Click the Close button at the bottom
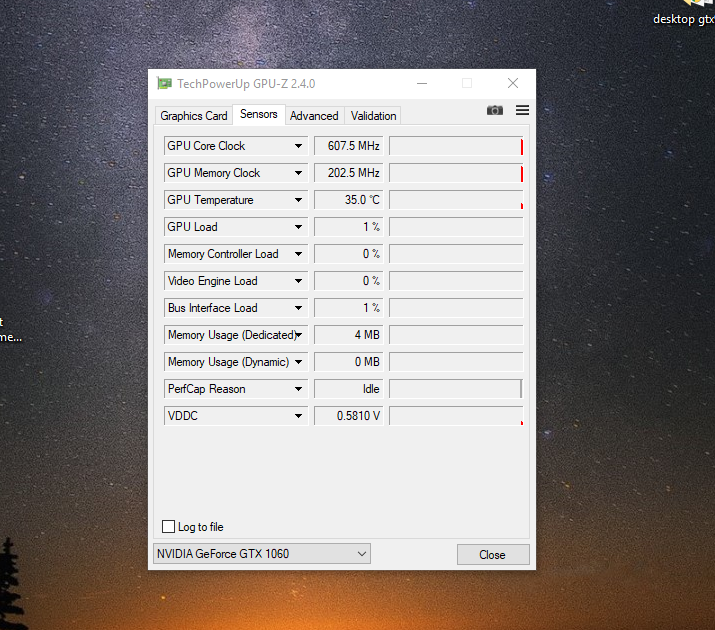 point(493,555)
